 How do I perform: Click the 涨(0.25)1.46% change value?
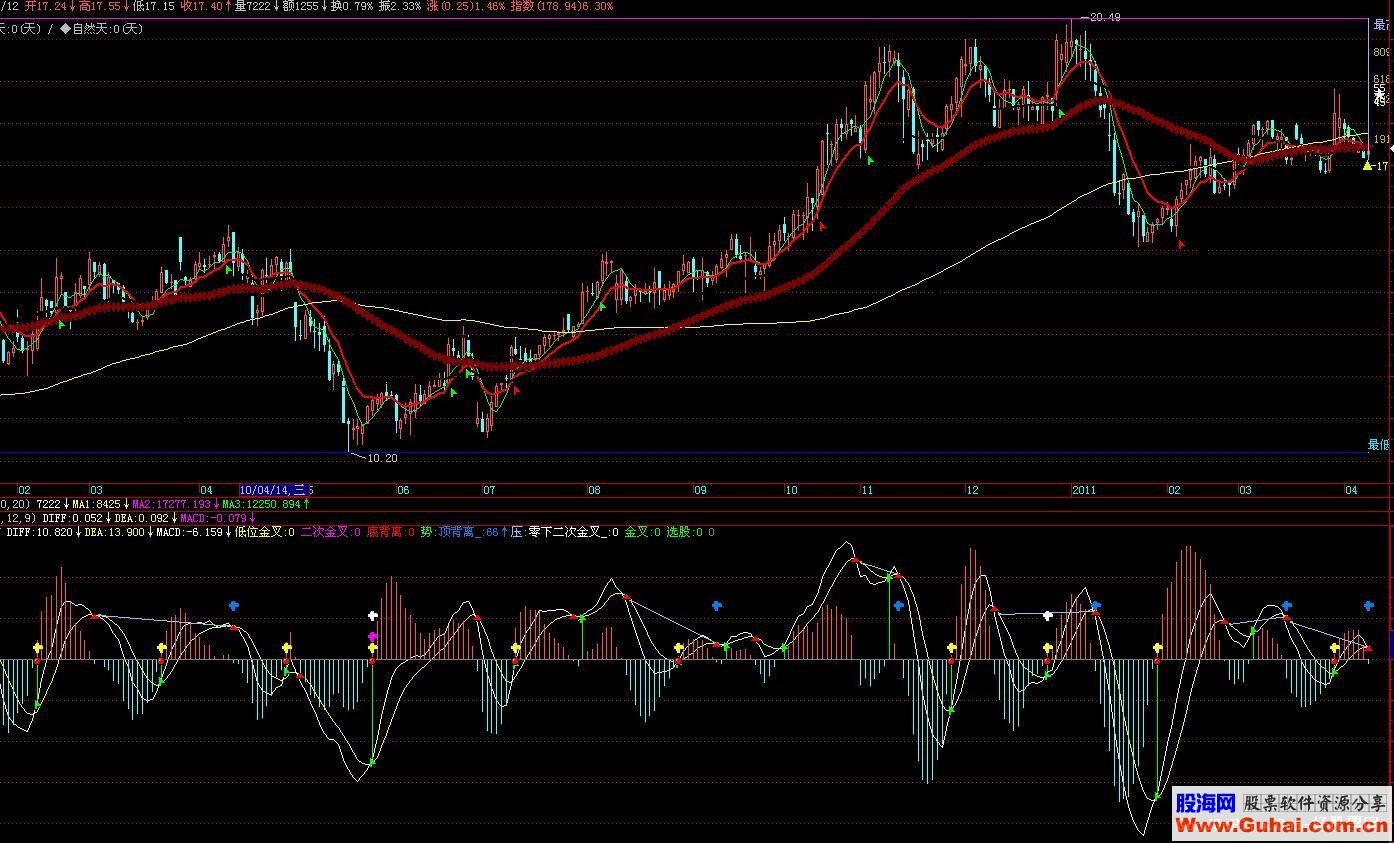pyautogui.click(x=466, y=6)
